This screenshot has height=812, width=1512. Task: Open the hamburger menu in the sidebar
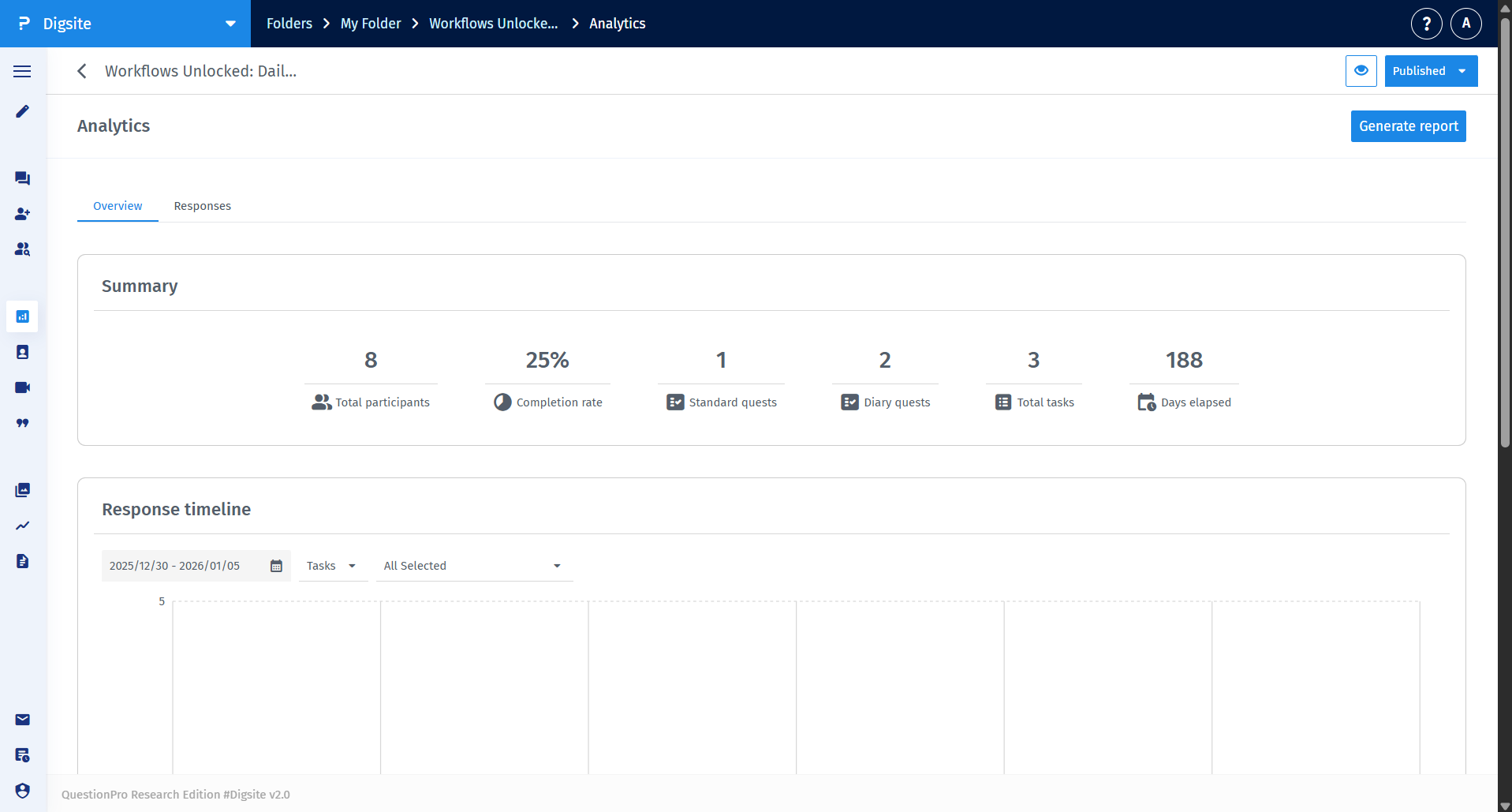22,71
